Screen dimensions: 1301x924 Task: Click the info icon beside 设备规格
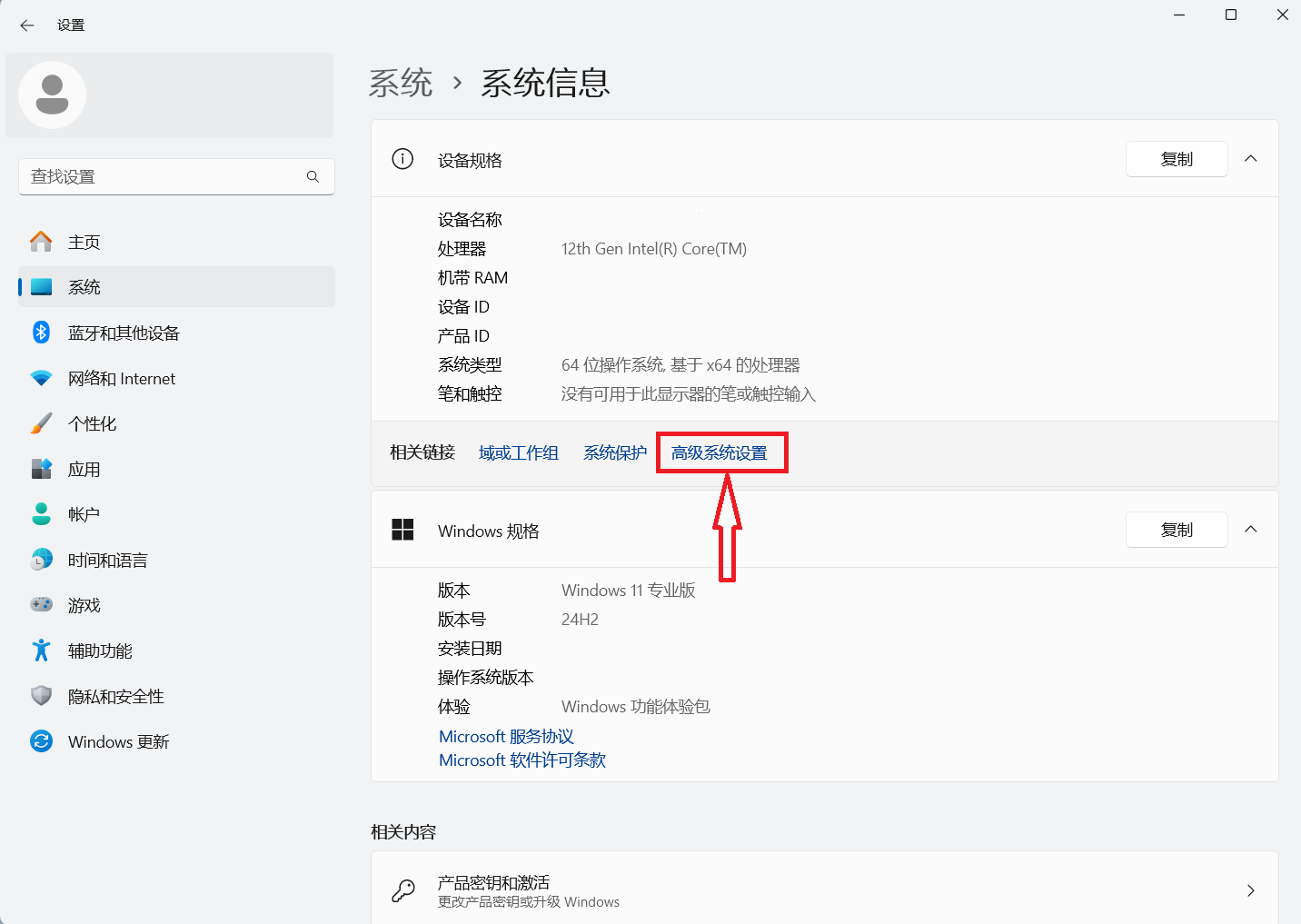point(402,158)
